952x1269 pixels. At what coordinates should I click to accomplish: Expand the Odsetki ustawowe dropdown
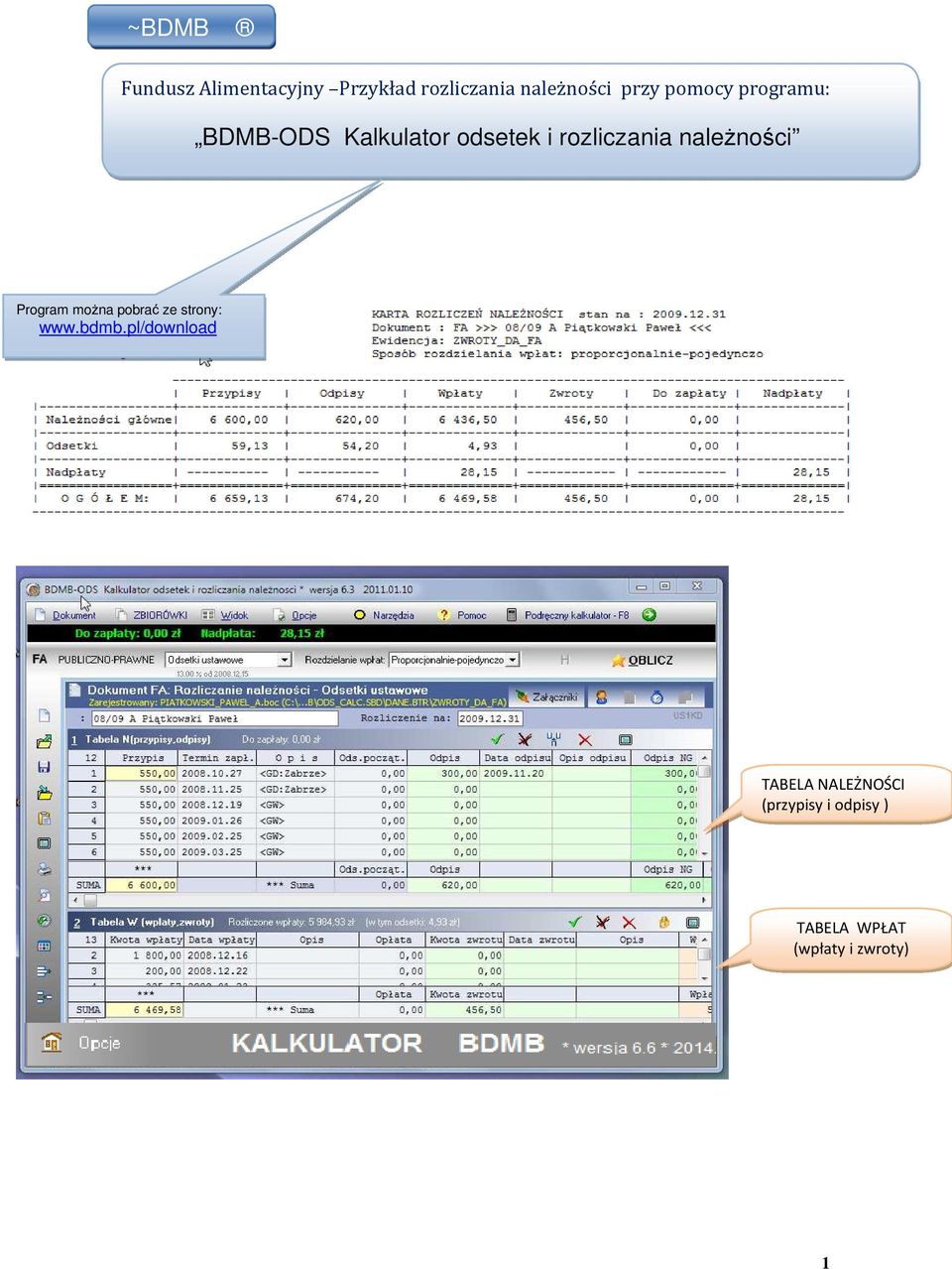point(285,660)
